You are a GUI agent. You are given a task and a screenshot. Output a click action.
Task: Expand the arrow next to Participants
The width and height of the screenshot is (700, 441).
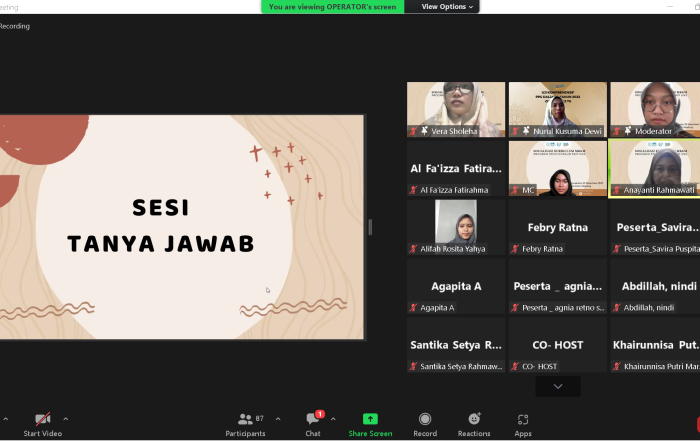278,419
